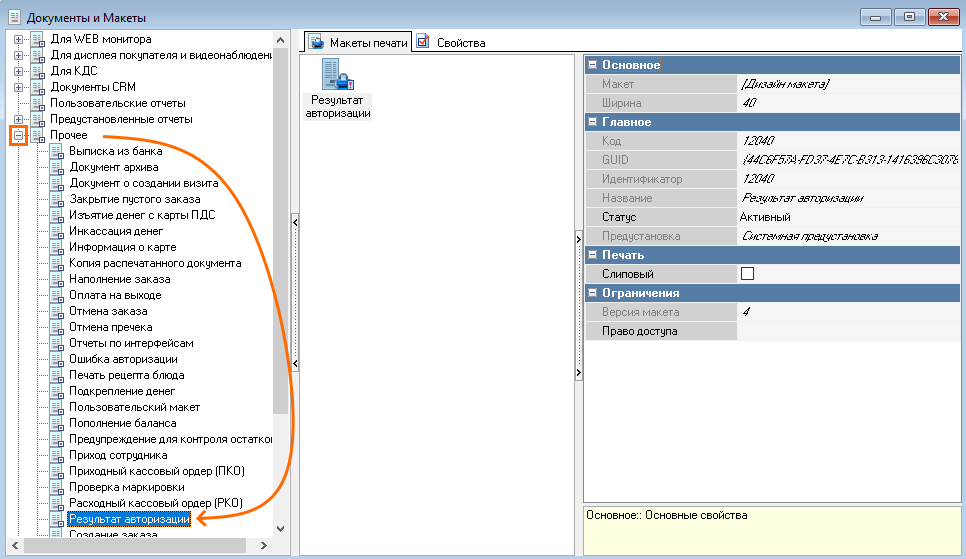Collapse the Основное property section
This screenshot has height=559, width=966.
click(592, 65)
